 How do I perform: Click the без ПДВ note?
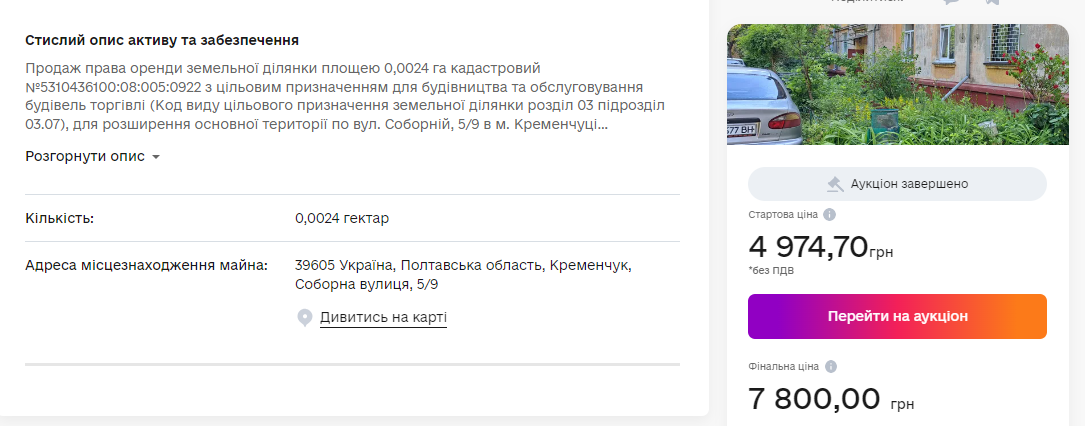[x=771, y=270]
